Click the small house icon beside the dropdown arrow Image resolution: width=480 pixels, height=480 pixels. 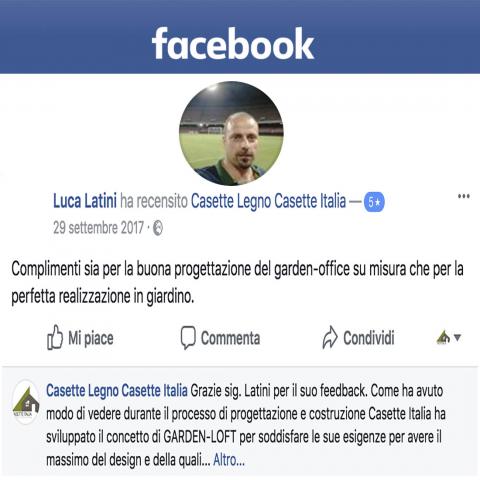pos(443,337)
